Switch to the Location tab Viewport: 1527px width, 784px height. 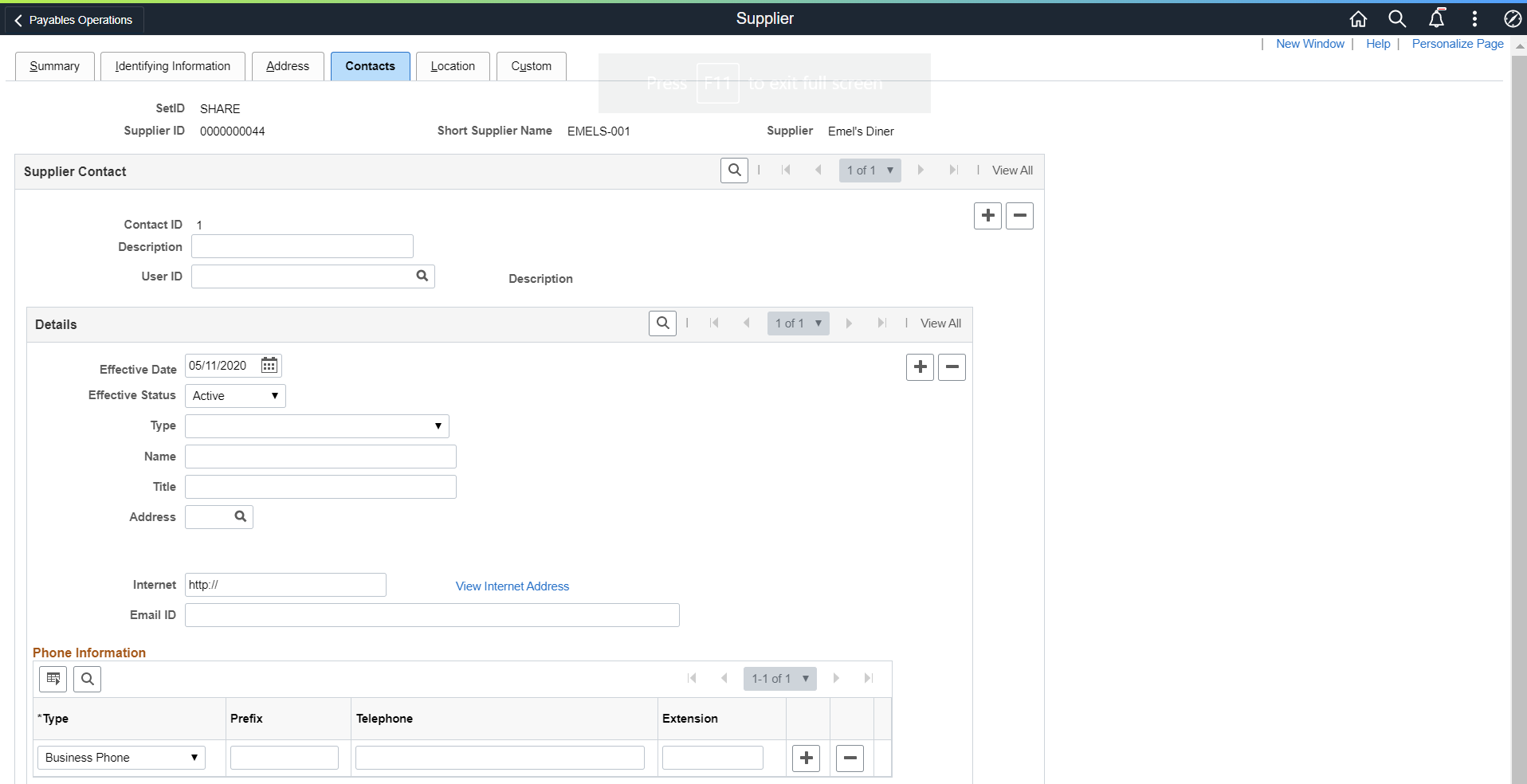(453, 66)
